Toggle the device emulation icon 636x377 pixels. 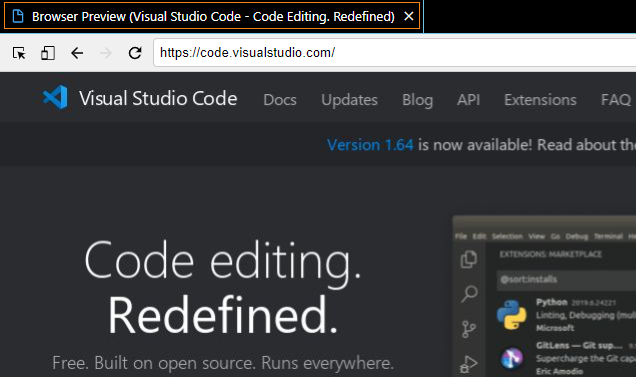point(48,53)
